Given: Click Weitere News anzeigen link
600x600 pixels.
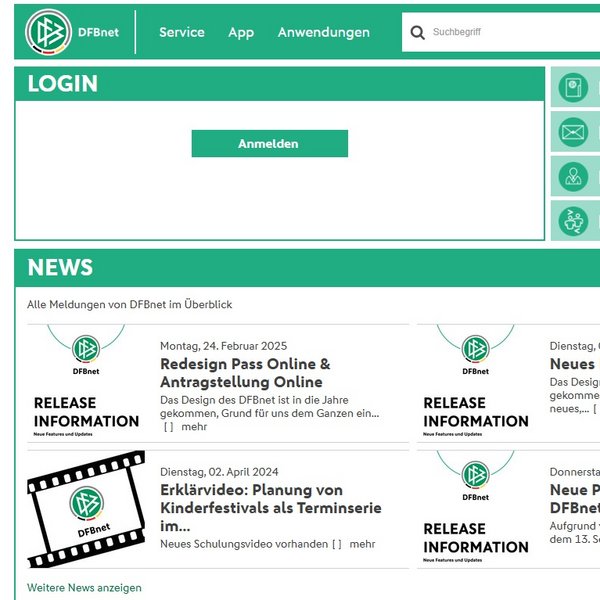Looking at the screenshot, I should coord(84,588).
